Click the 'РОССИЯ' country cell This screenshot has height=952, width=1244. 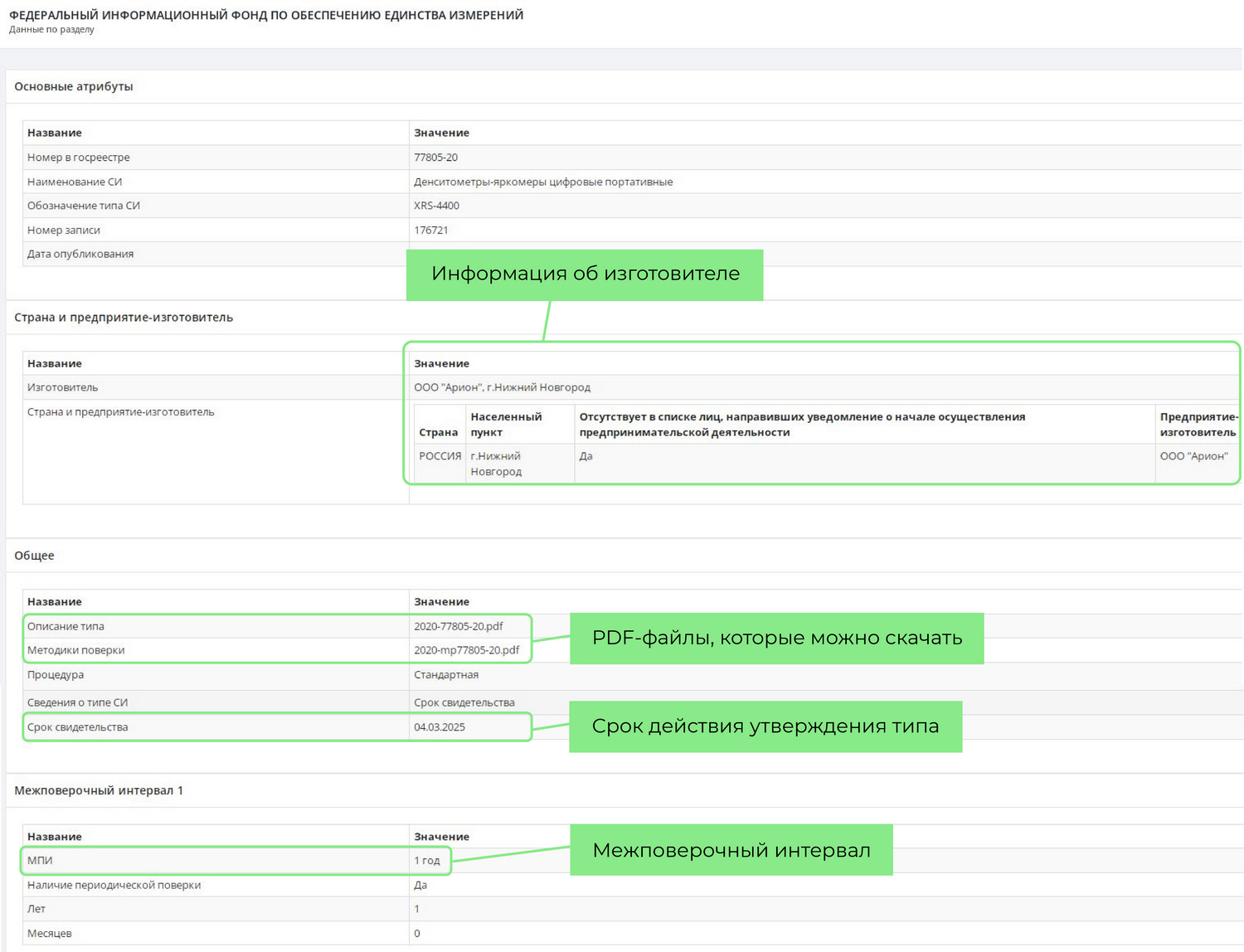point(440,456)
